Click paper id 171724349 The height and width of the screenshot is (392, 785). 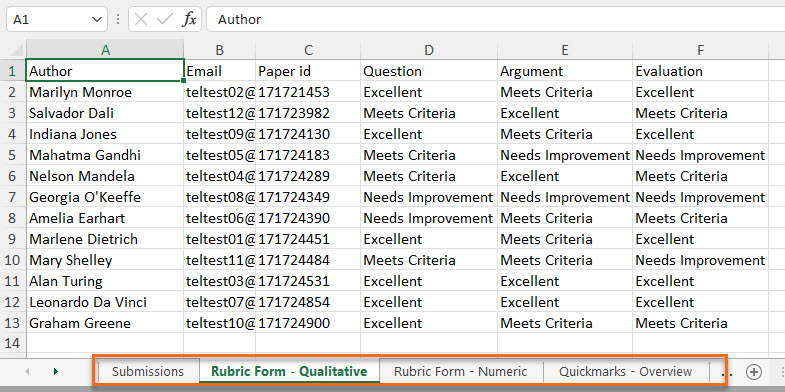(x=308, y=197)
